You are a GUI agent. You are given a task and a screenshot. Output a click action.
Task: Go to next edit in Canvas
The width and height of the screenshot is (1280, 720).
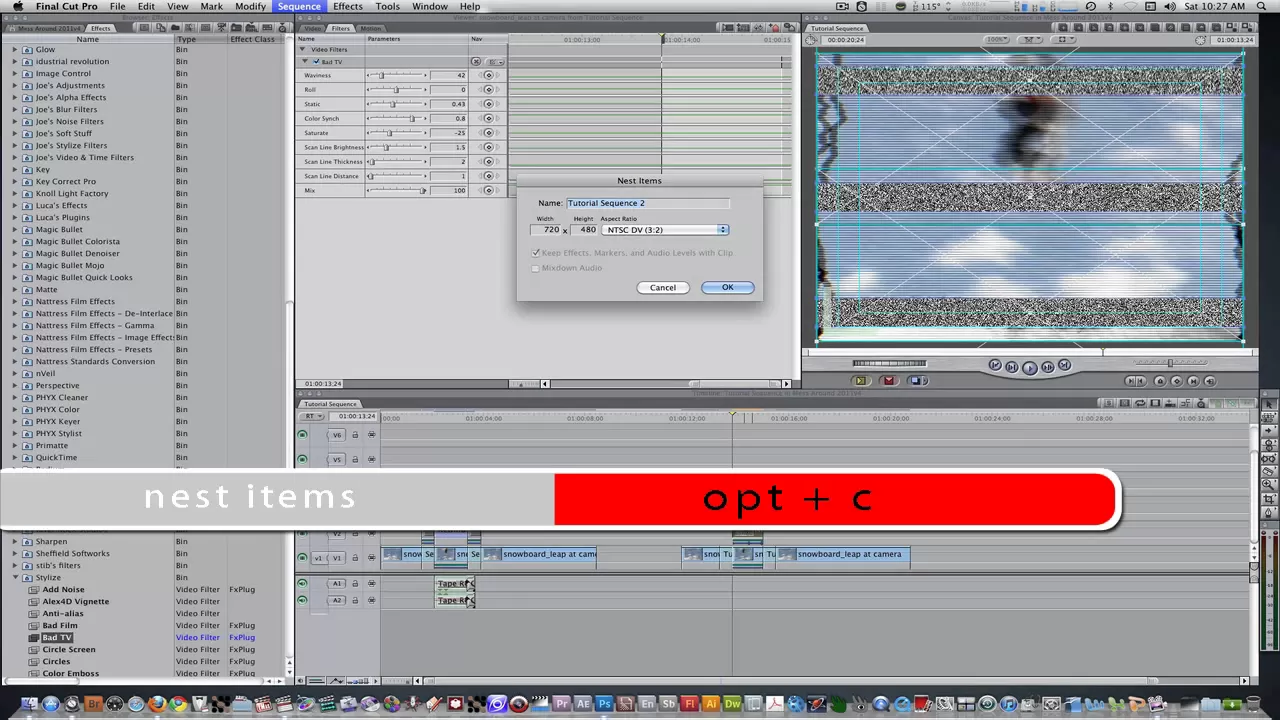tap(1064, 366)
